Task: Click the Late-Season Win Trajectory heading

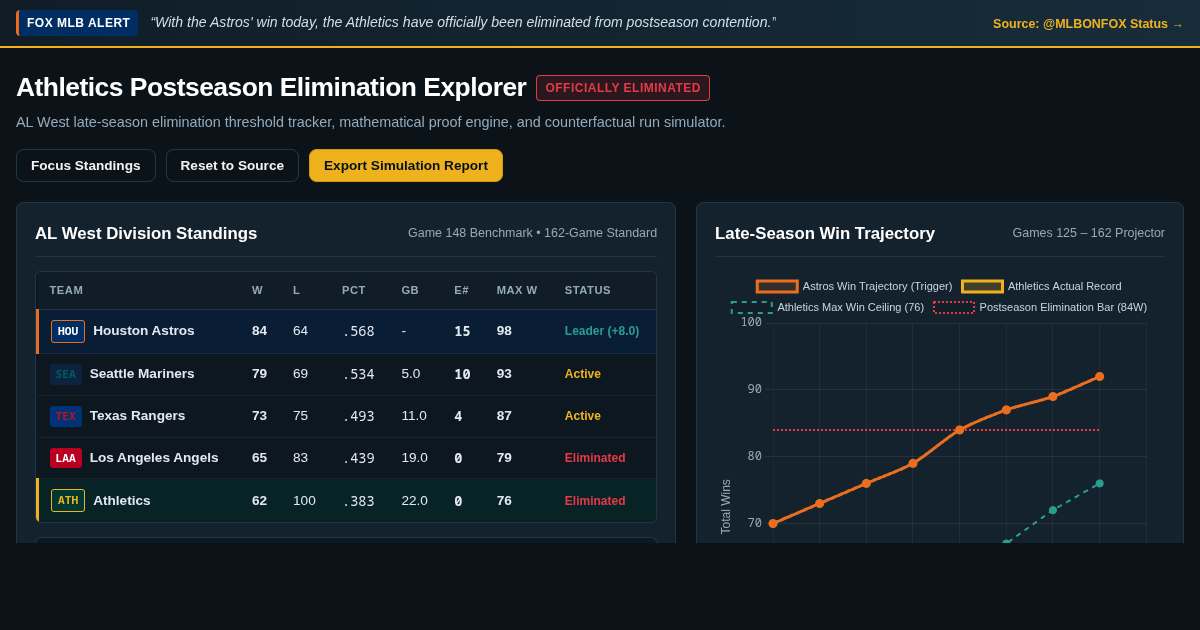Action: 825,233
